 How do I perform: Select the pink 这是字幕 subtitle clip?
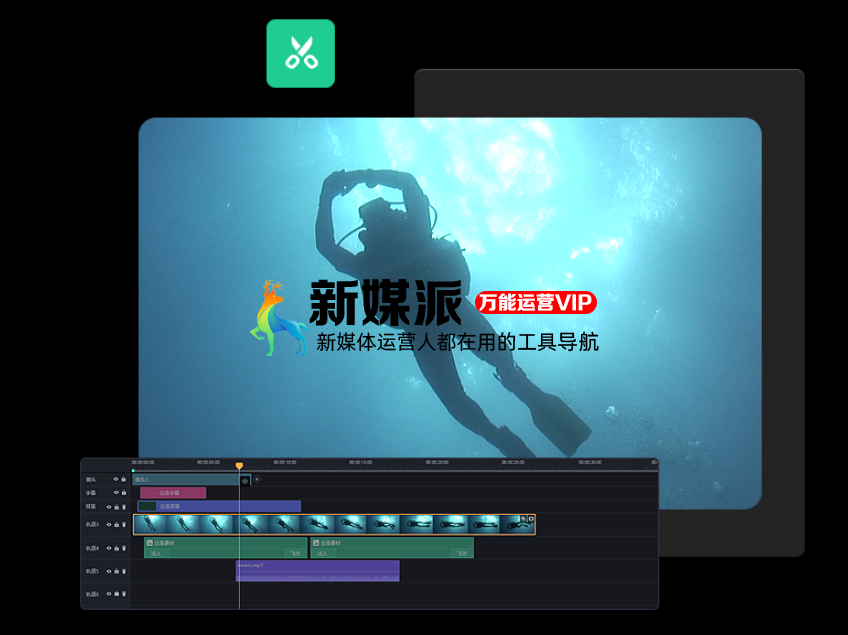tap(173, 493)
